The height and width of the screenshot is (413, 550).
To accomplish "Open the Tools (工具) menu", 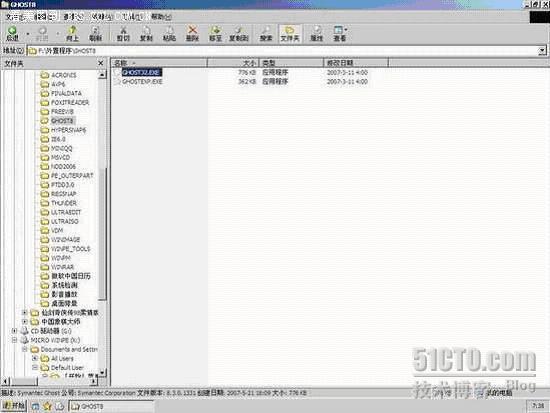I will (132, 16).
